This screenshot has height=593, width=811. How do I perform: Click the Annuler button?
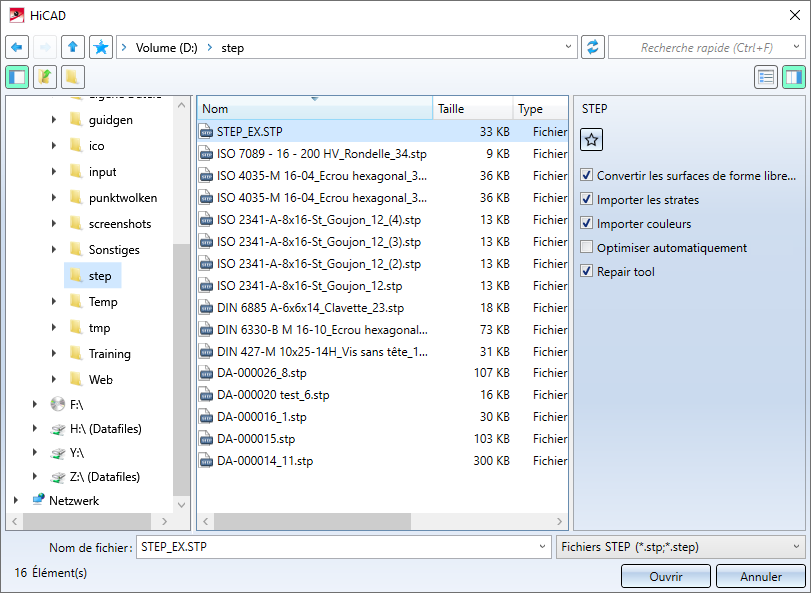(x=761, y=576)
